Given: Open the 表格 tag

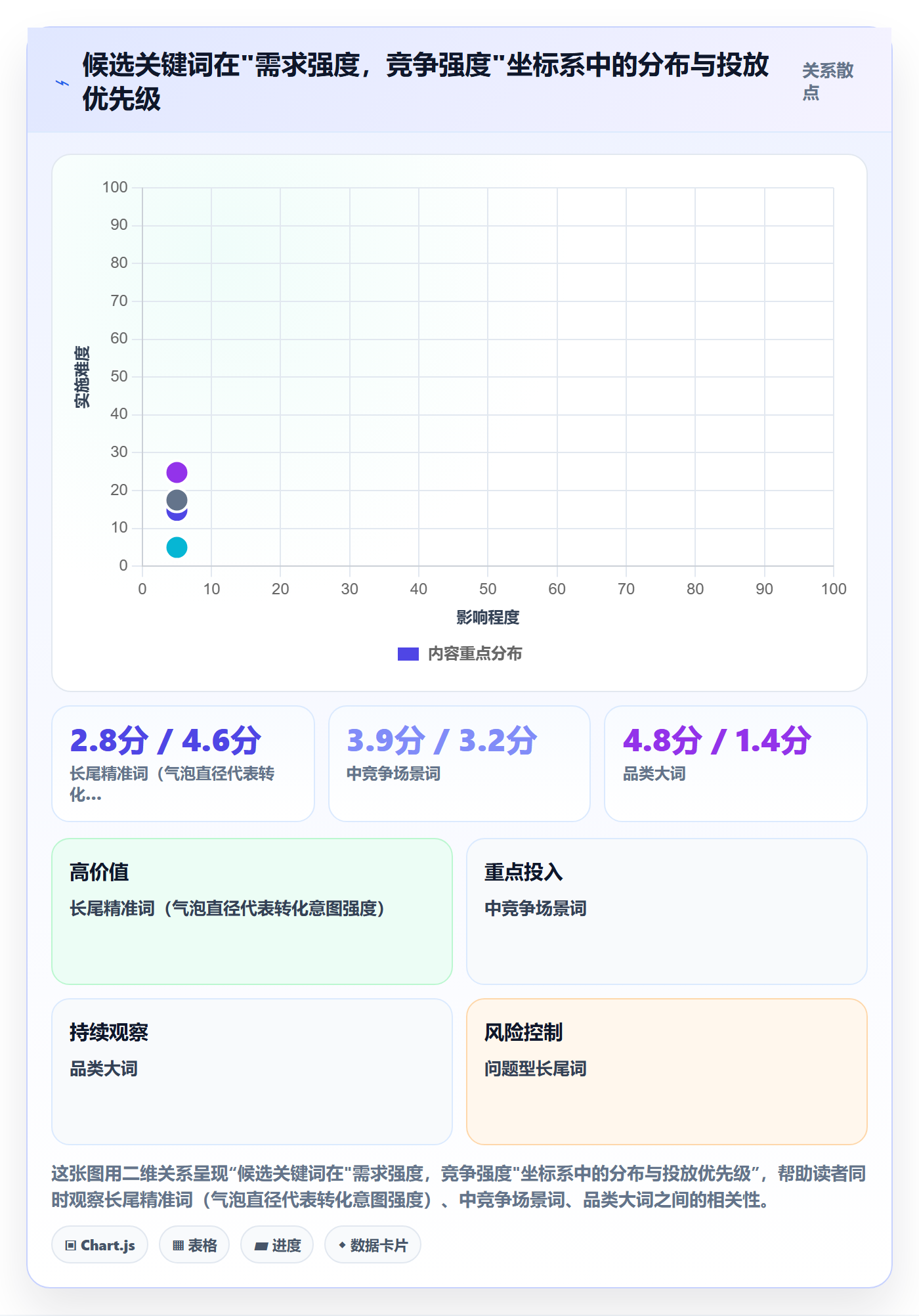Looking at the screenshot, I should click(x=194, y=1244).
